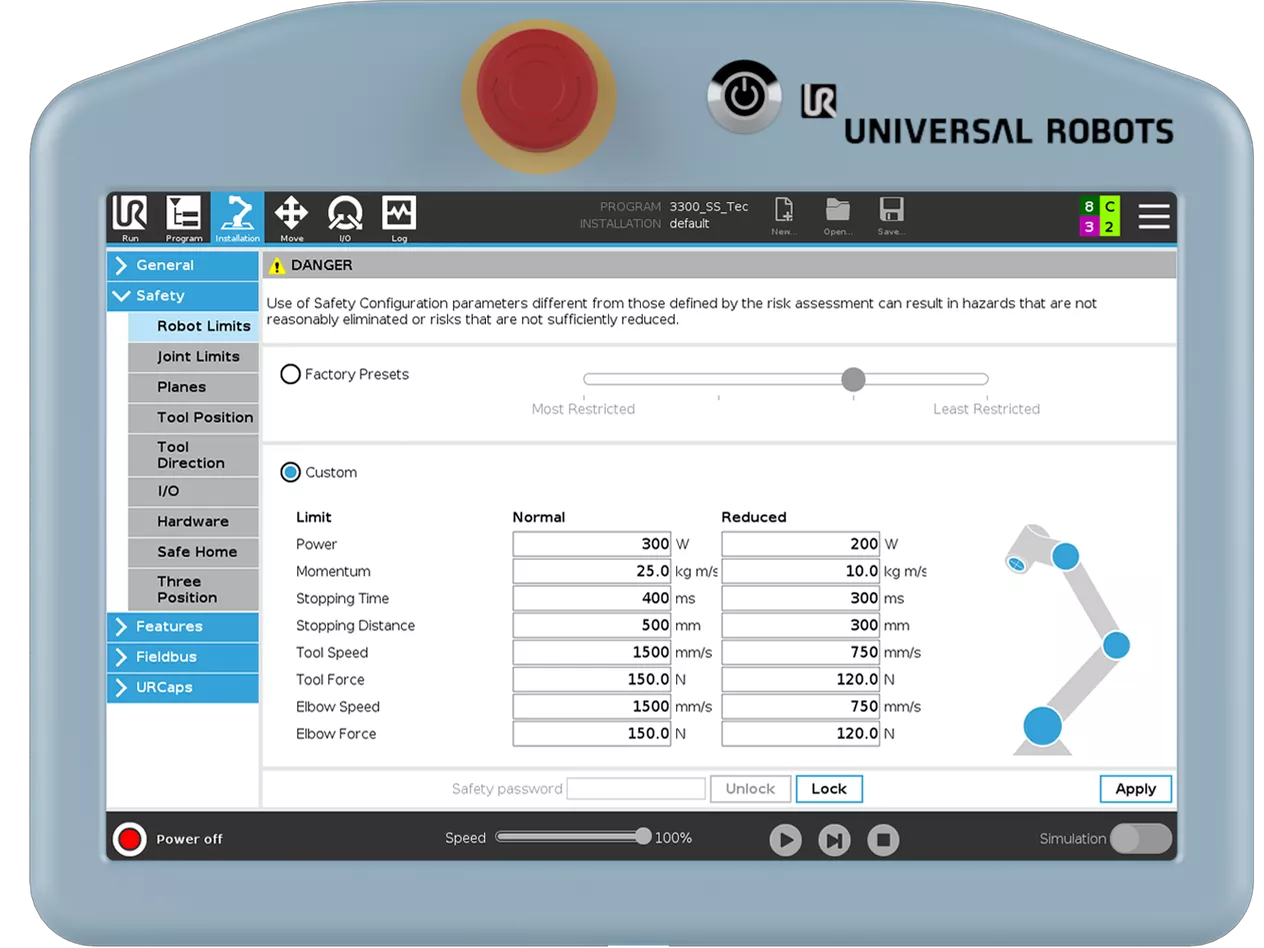Select the Custom radio button
This screenshot has width=1264, height=948.
291,472
